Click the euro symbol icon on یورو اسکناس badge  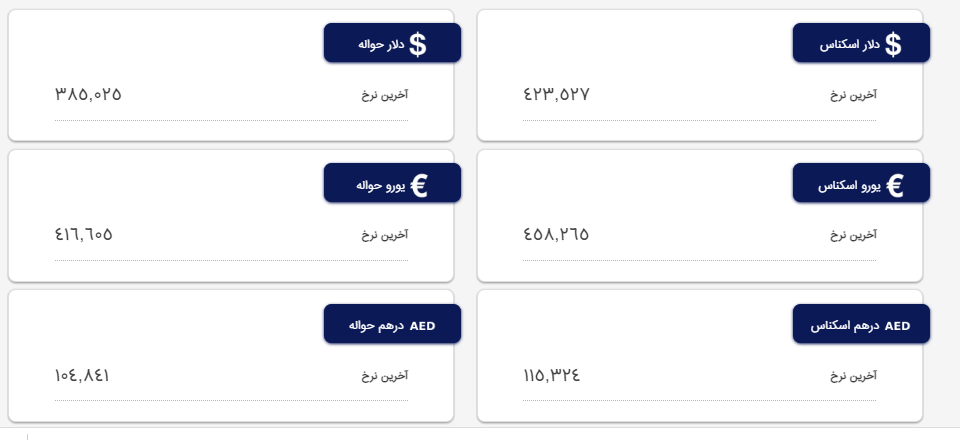[x=895, y=185]
